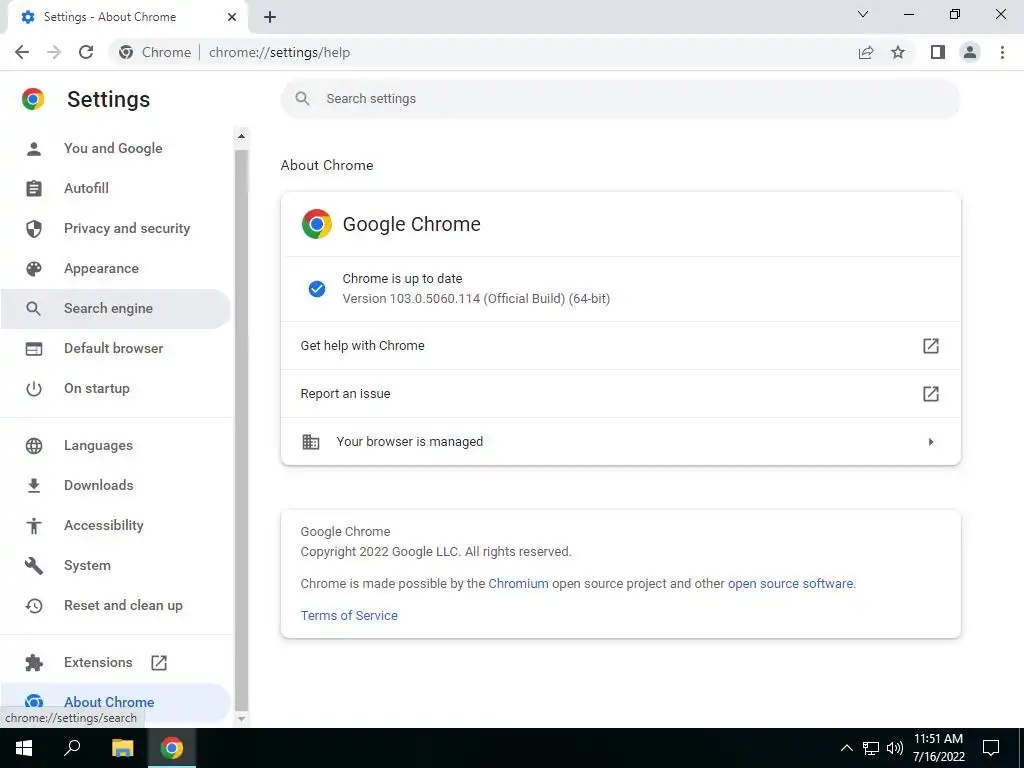Open Windows taskbar search

[72, 748]
